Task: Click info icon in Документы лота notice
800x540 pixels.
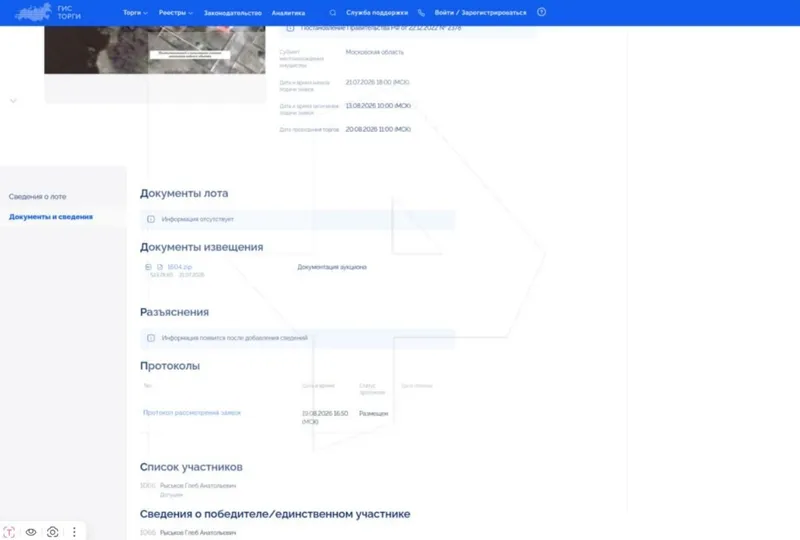Action: pos(151,219)
